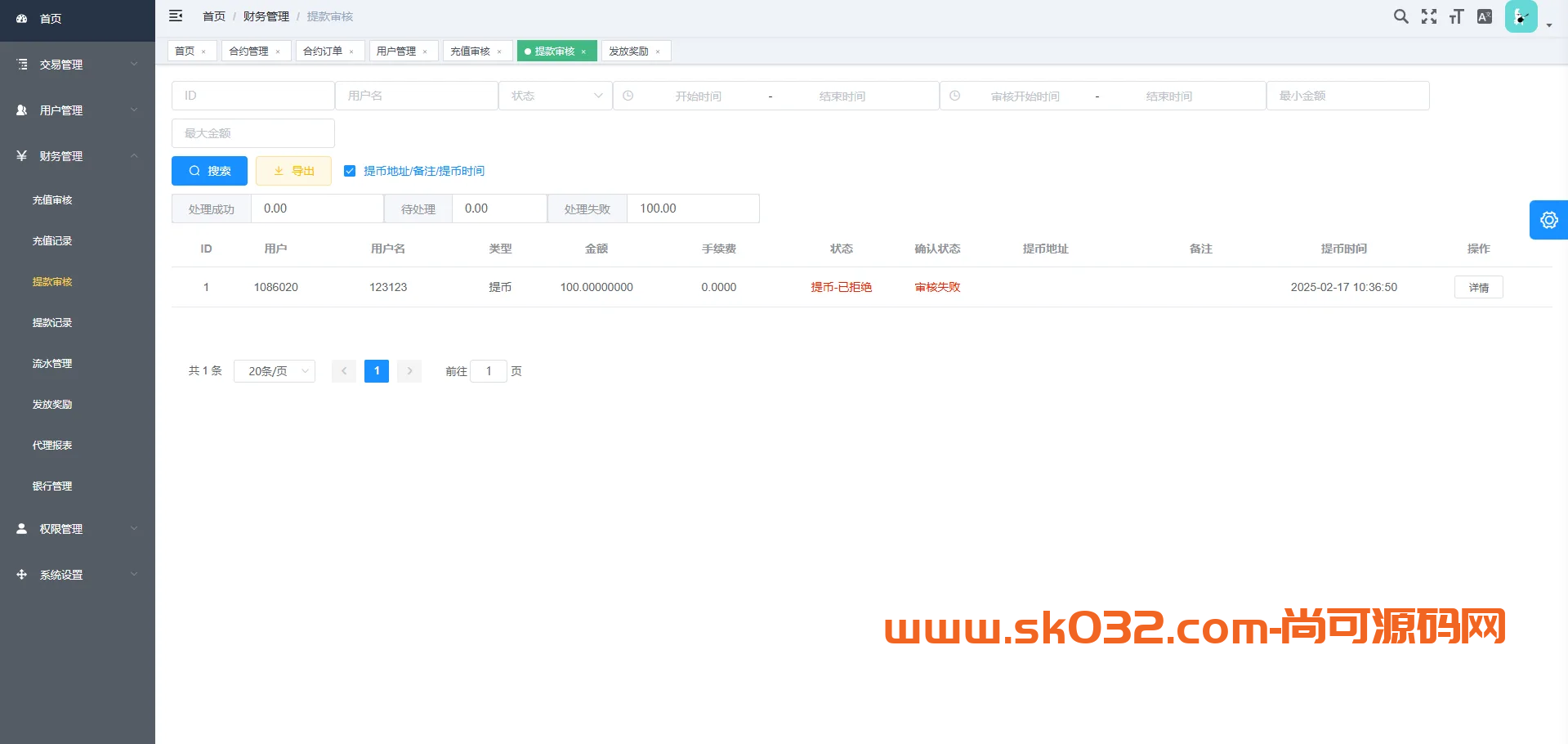Open 详情 details for withdrawal record 1
Screen dimensions: 1568x744
click(x=1478, y=287)
